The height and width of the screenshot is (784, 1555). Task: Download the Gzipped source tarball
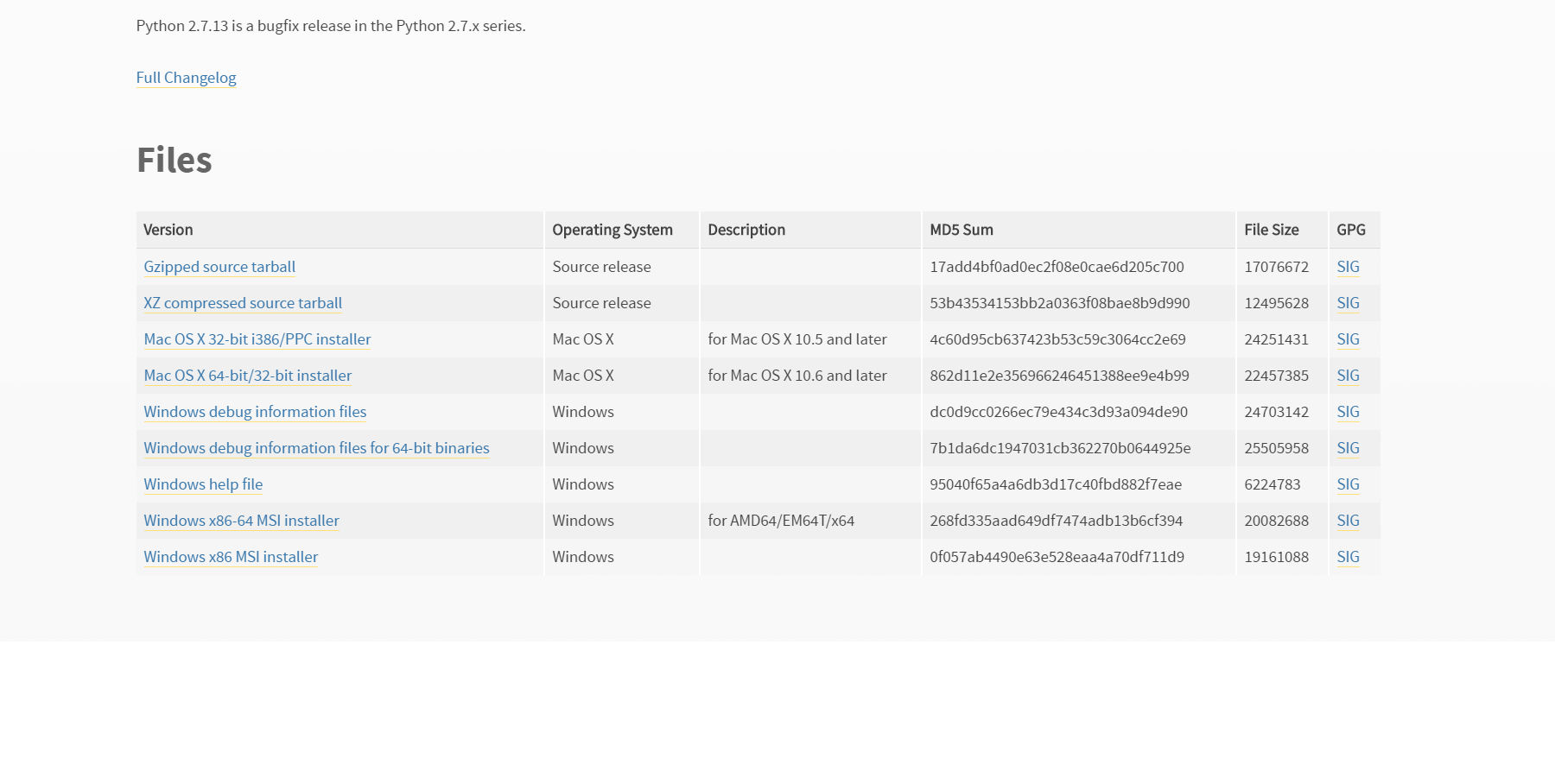(219, 267)
